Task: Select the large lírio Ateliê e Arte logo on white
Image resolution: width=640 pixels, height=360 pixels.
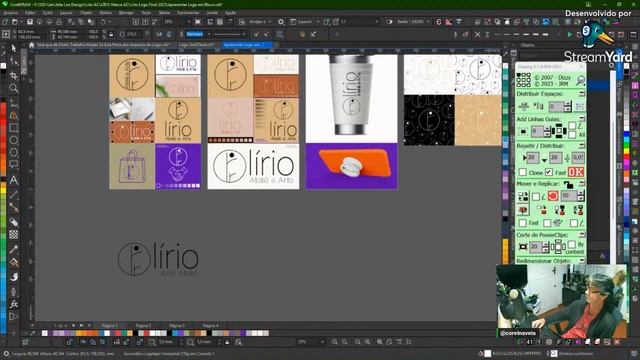Action: click(x=253, y=166)
